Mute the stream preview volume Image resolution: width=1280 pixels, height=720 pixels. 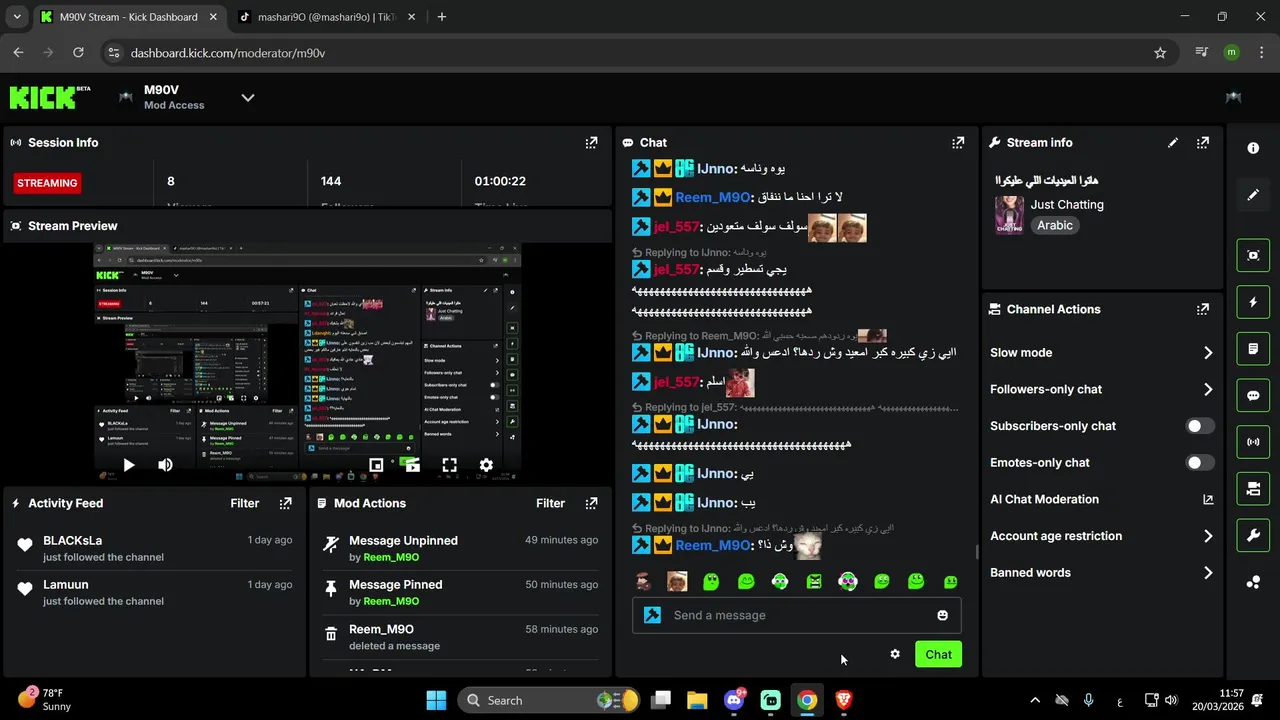(x=165, y=465)
